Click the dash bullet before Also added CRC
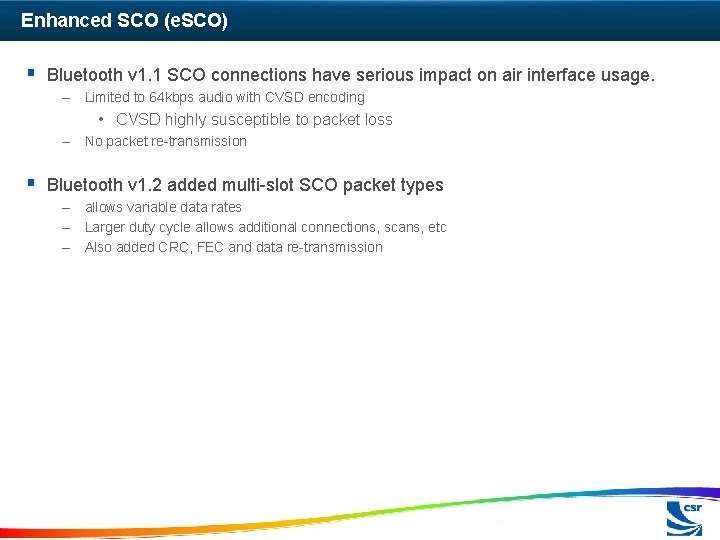The width and height of the screenshot is (720, 540). [x=66, y=248]
